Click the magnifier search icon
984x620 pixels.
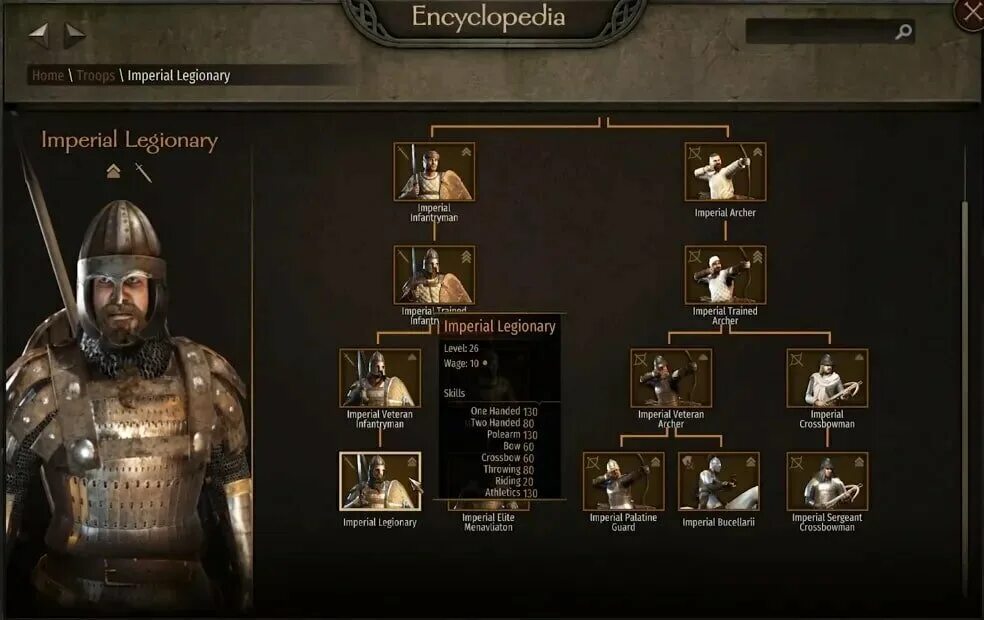tap(903, 31)
